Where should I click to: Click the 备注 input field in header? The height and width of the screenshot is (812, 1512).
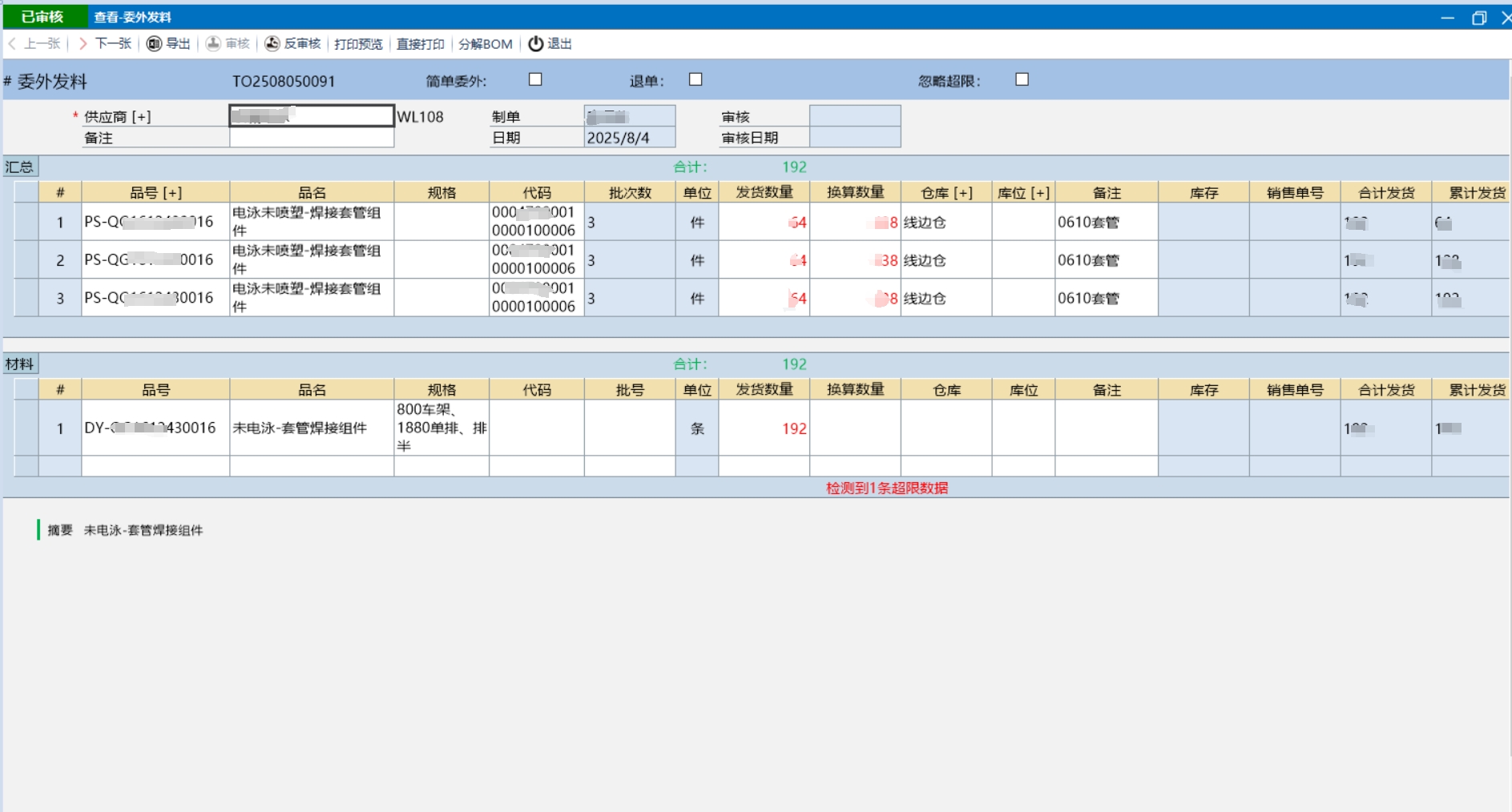pos(312,138)
